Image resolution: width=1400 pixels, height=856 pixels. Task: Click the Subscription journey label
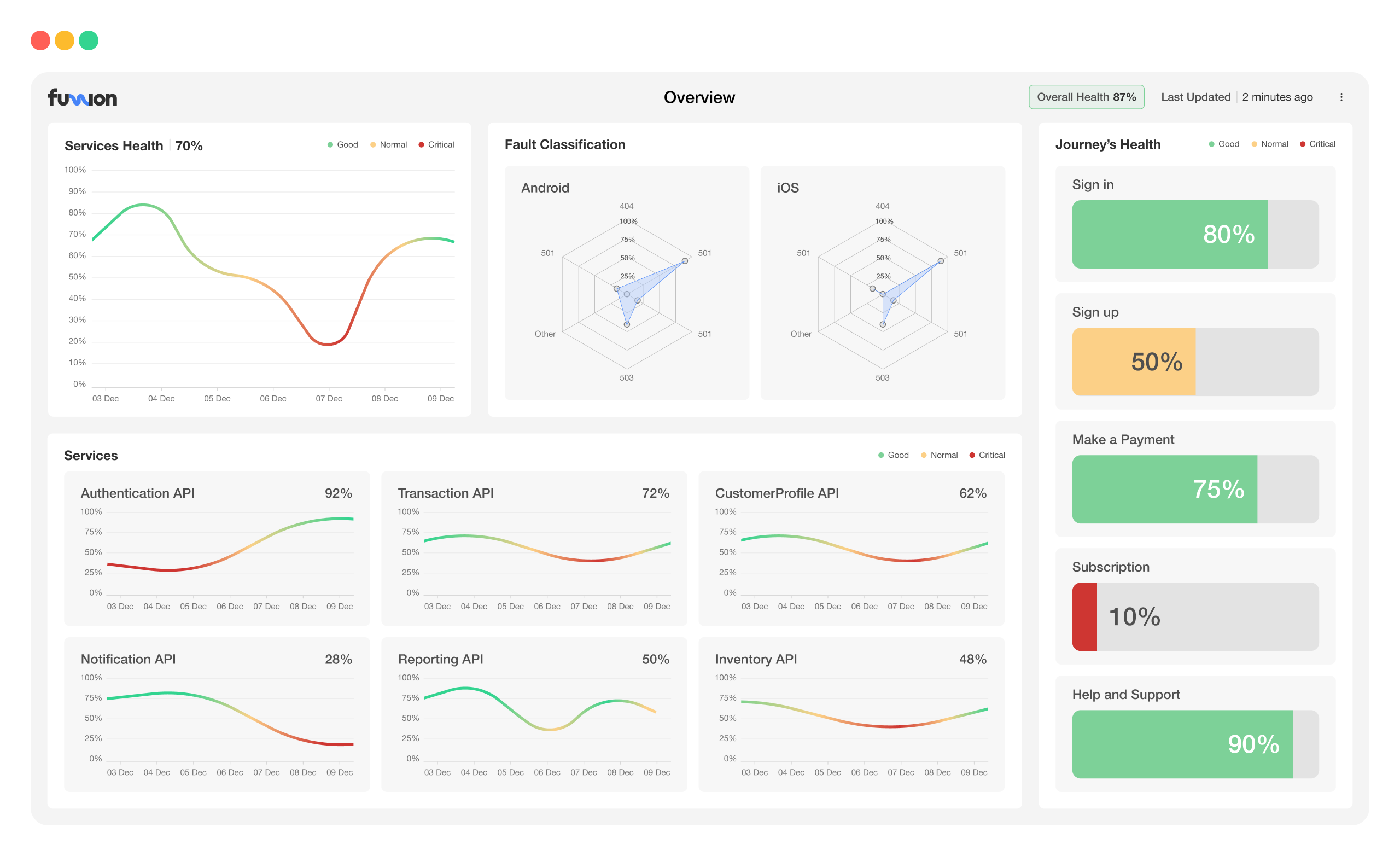coord(1110,567)
